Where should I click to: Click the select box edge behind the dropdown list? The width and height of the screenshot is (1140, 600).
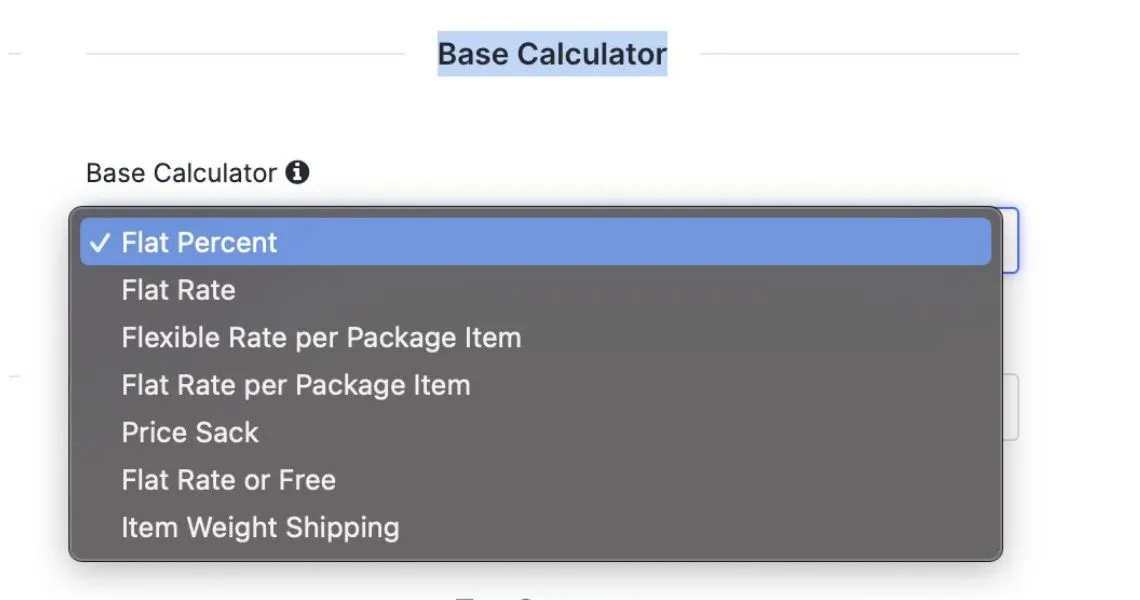1011,241
